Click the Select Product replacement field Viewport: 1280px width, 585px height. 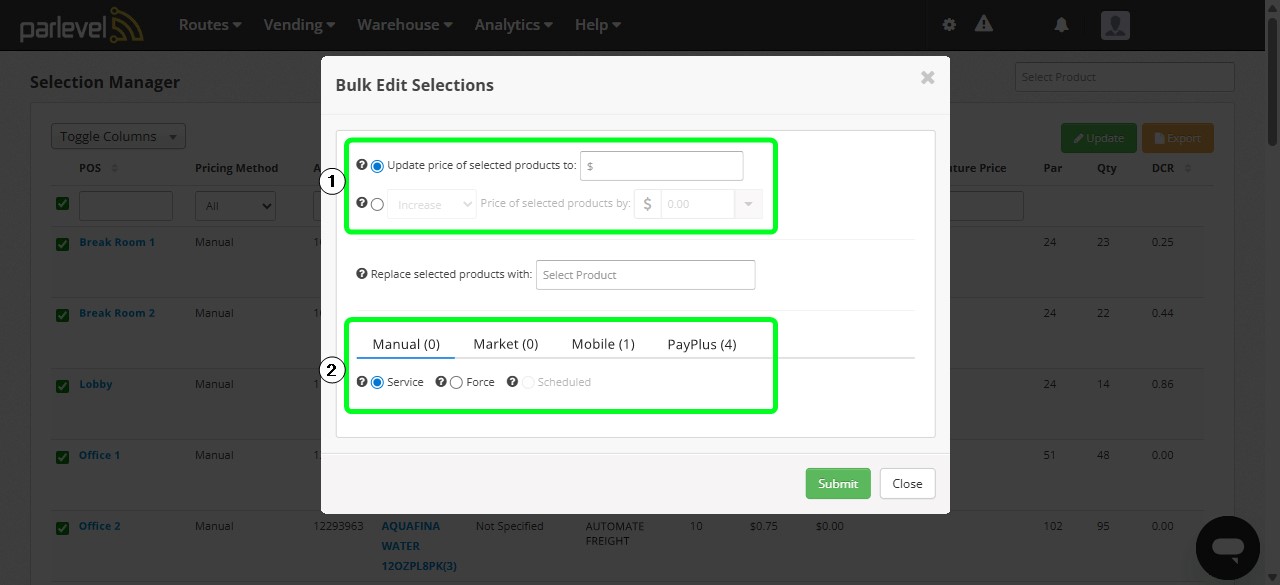[645, 274]
